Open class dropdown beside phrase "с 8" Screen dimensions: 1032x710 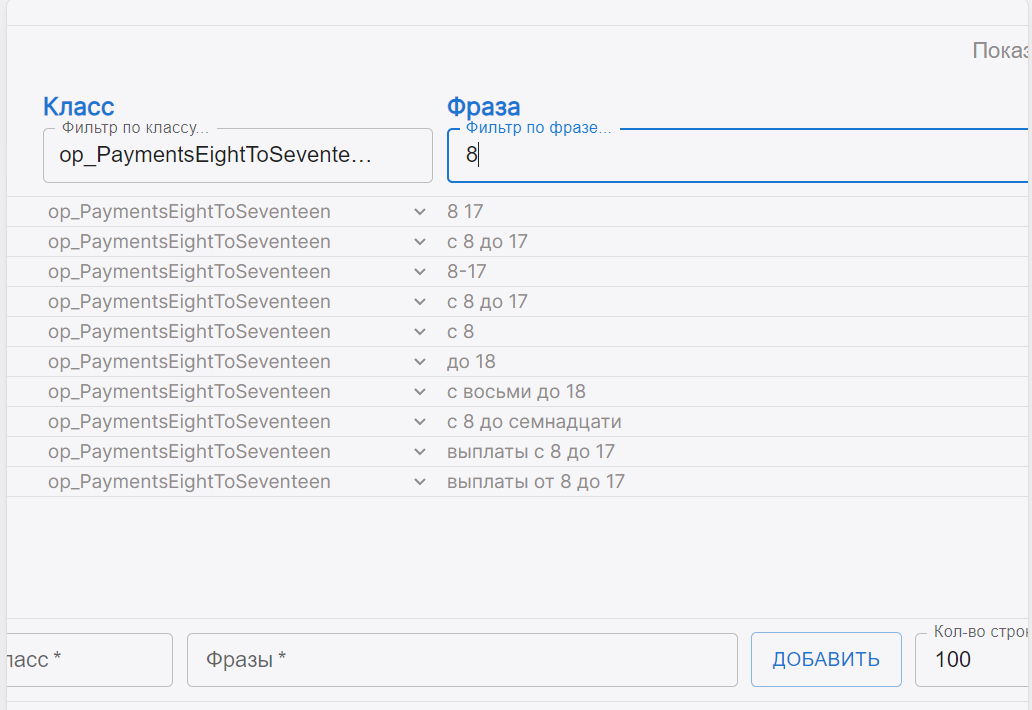point(419,332)
